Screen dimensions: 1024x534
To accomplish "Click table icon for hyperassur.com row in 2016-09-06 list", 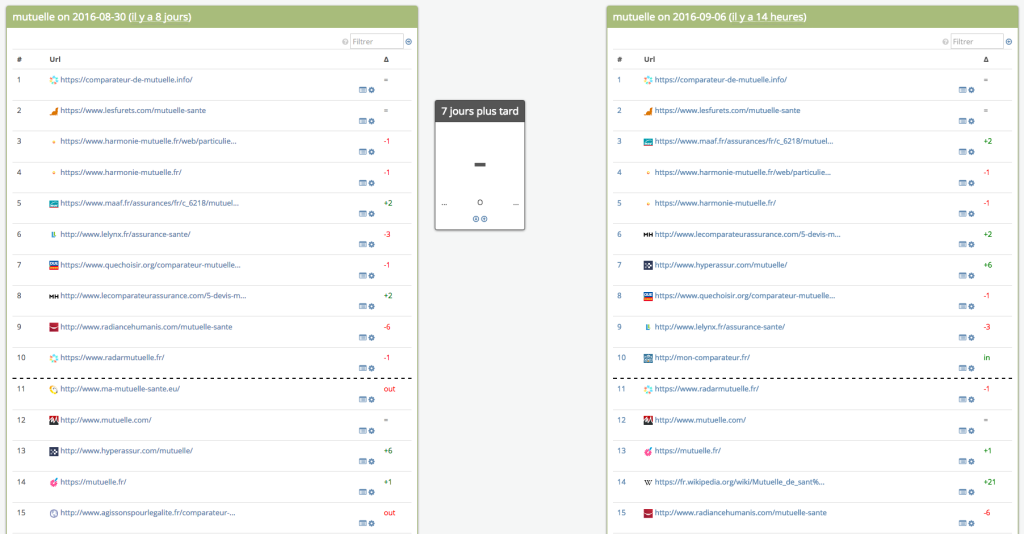I will tap(963, 275).
